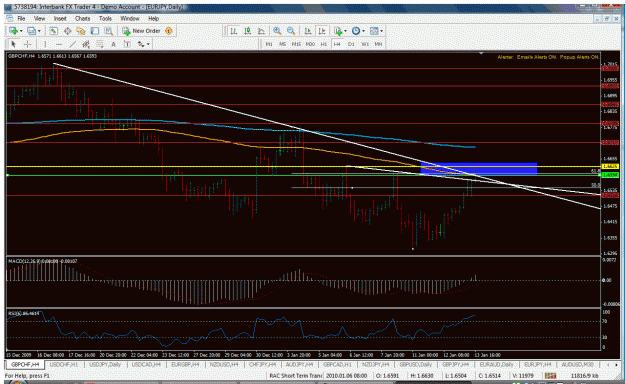Viewport: 625px width, 384px height.
Task: Toggle the Data Window icon
Action: (67, 31)
